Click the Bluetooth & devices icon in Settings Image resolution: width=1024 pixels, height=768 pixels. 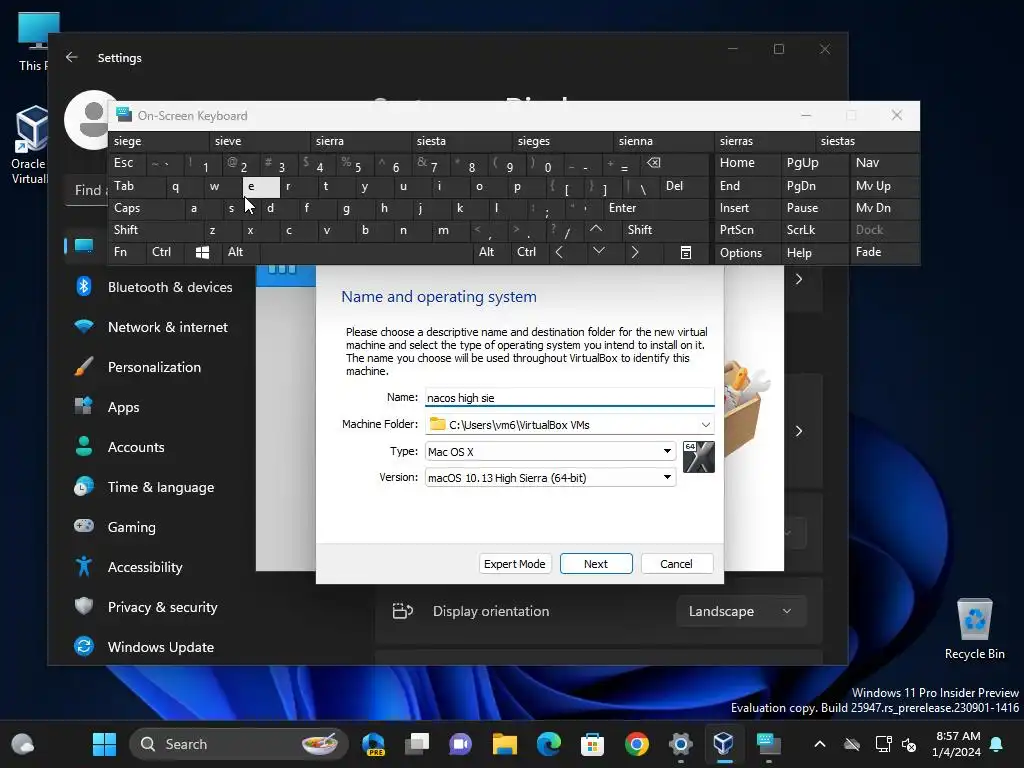(x=84, y=287)
